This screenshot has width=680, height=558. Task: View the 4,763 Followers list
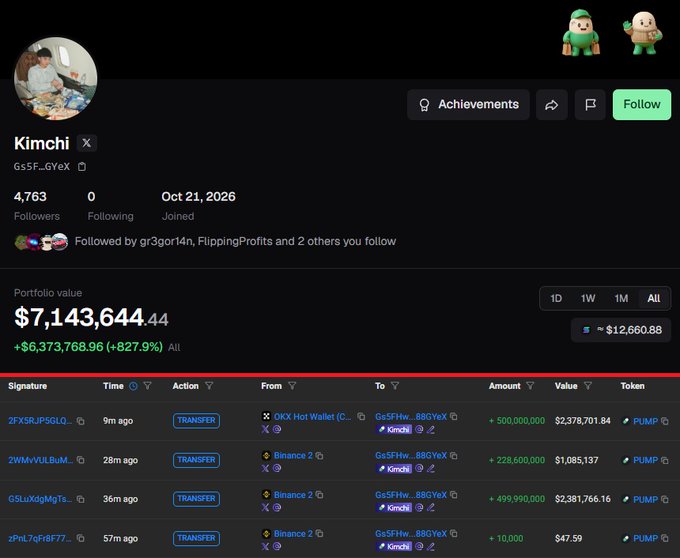36,206
